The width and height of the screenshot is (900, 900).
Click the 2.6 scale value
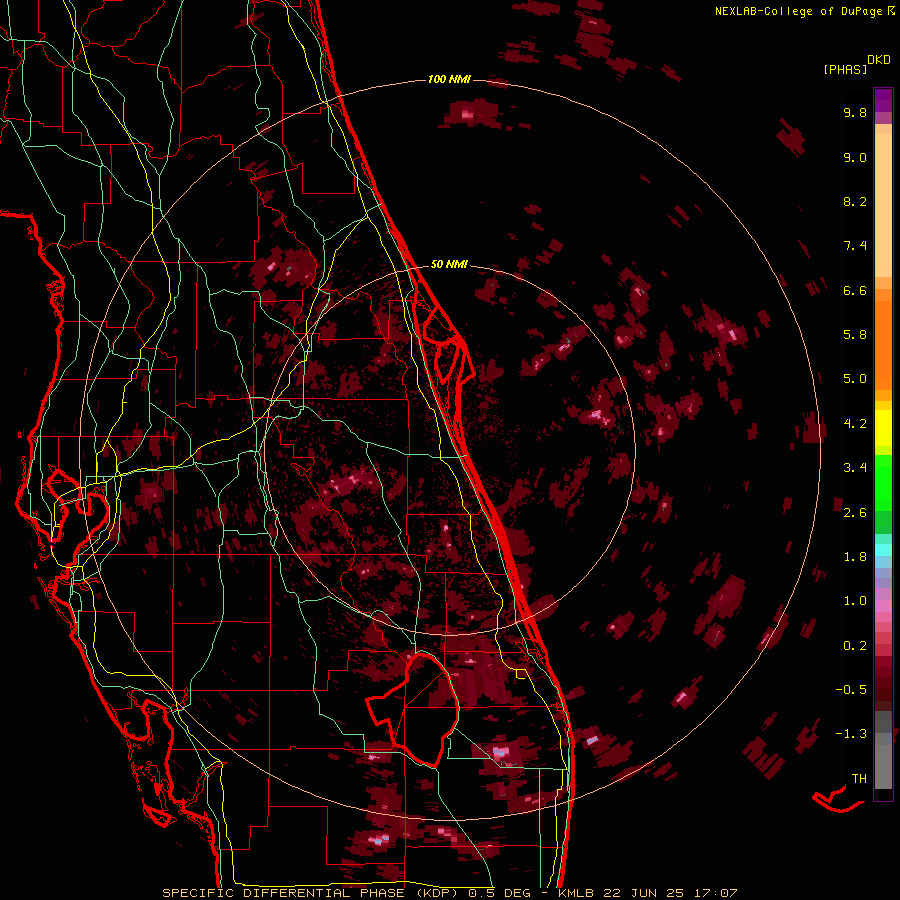[855, 513]
